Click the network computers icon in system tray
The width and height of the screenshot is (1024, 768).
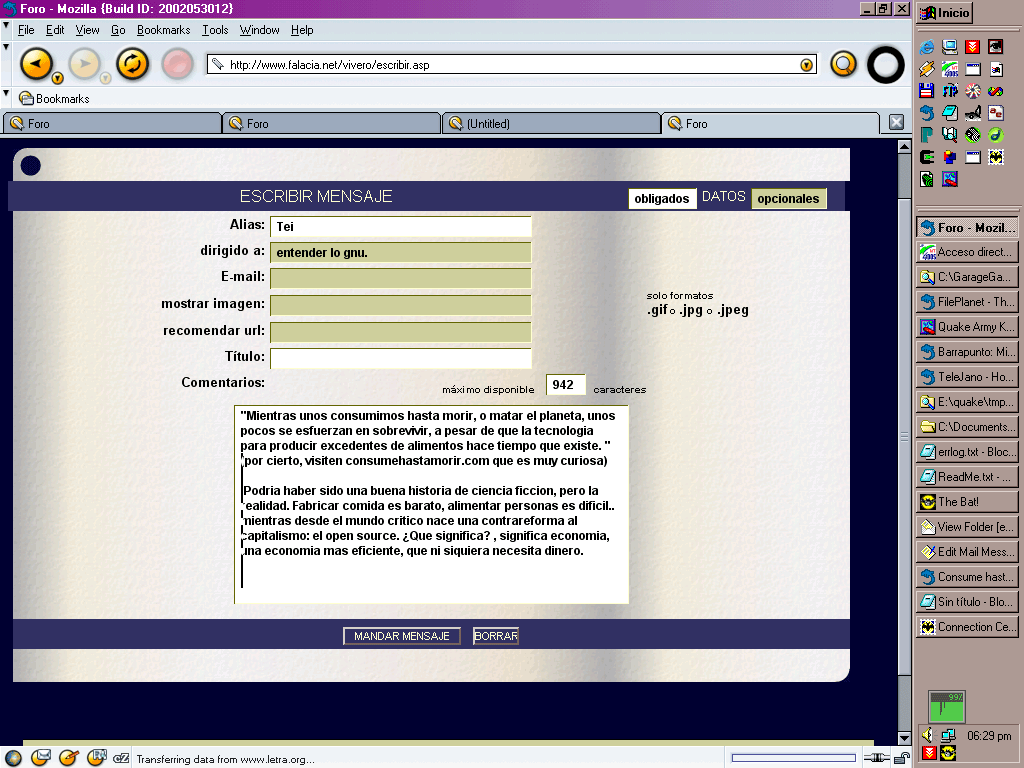click(x=948, y=735)
